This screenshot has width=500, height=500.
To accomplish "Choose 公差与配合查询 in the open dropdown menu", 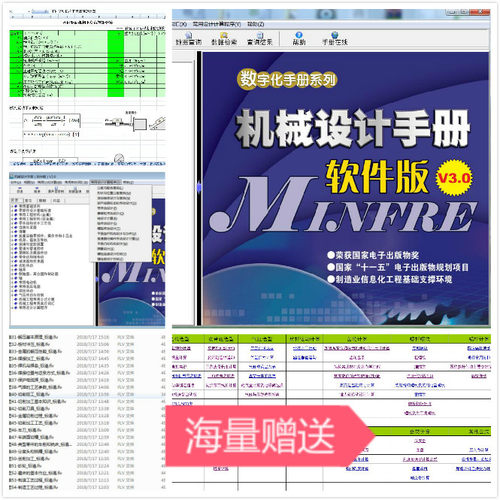I will 110,188.
